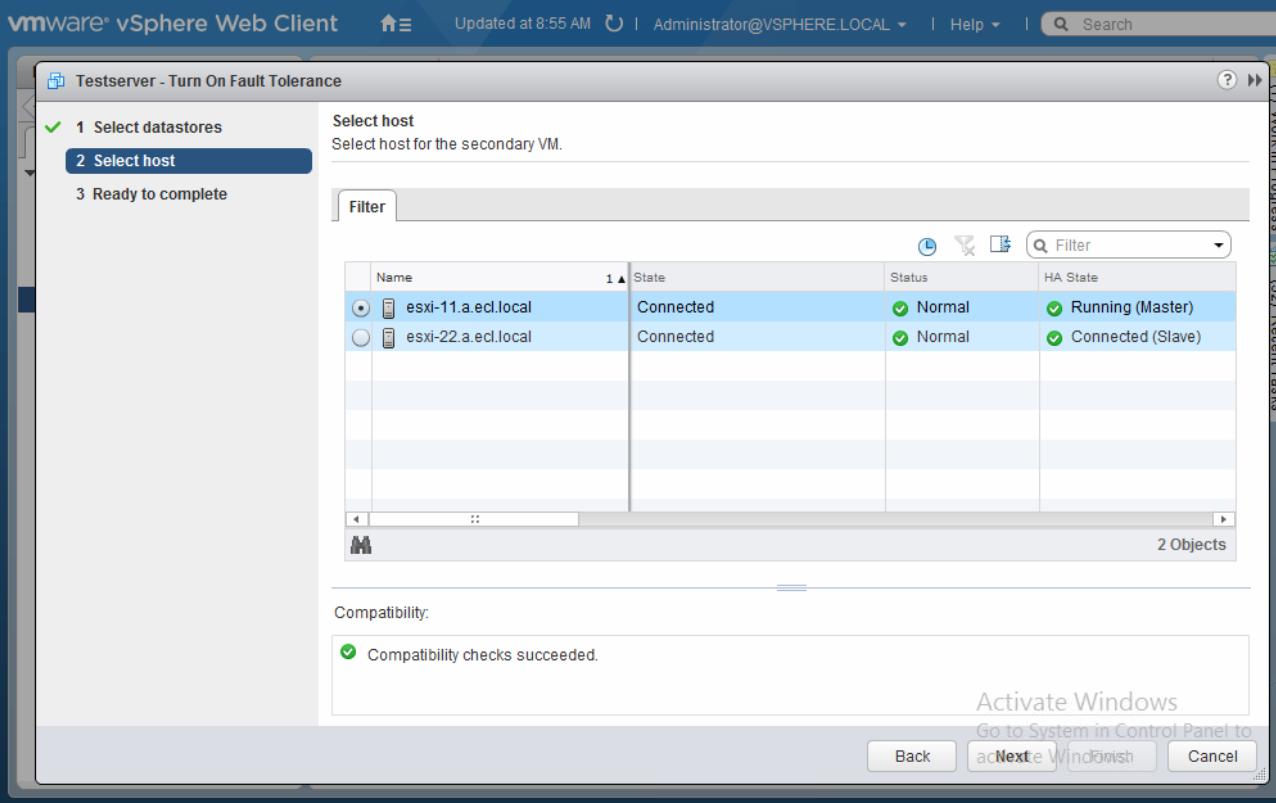Click the search magnifier icon in top bar
The height and width of the screenshot is (803, 1276).
click(1061, 24)
